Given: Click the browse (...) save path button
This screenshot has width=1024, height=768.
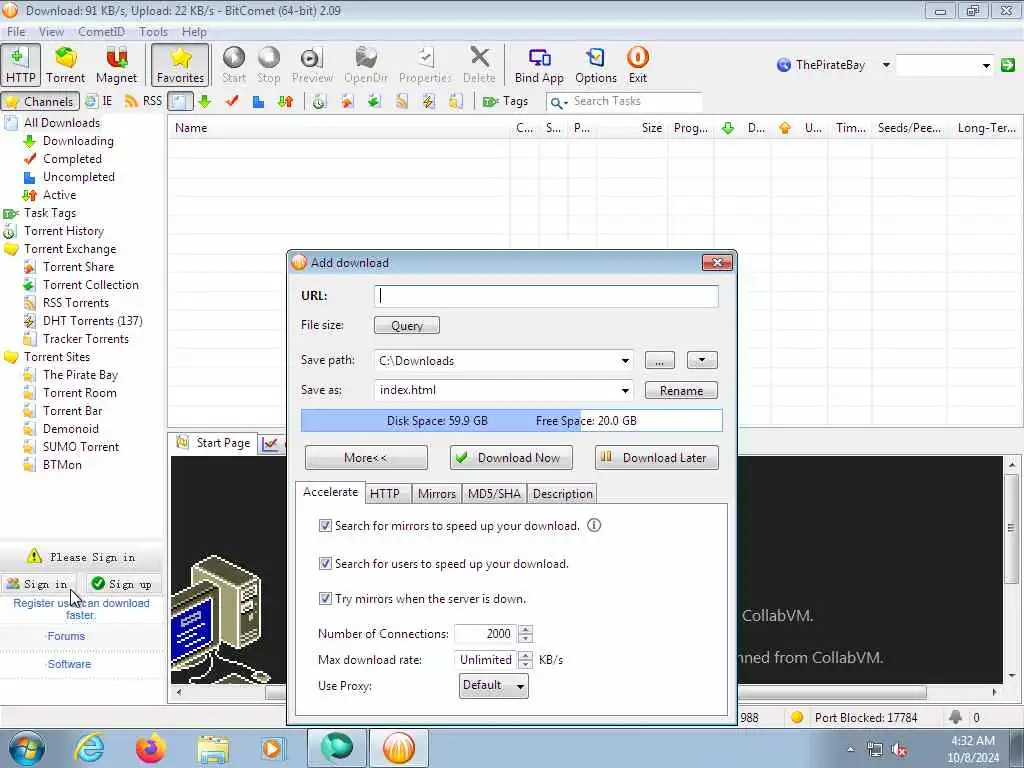Looking at the screenshot, I should [660, 360].
